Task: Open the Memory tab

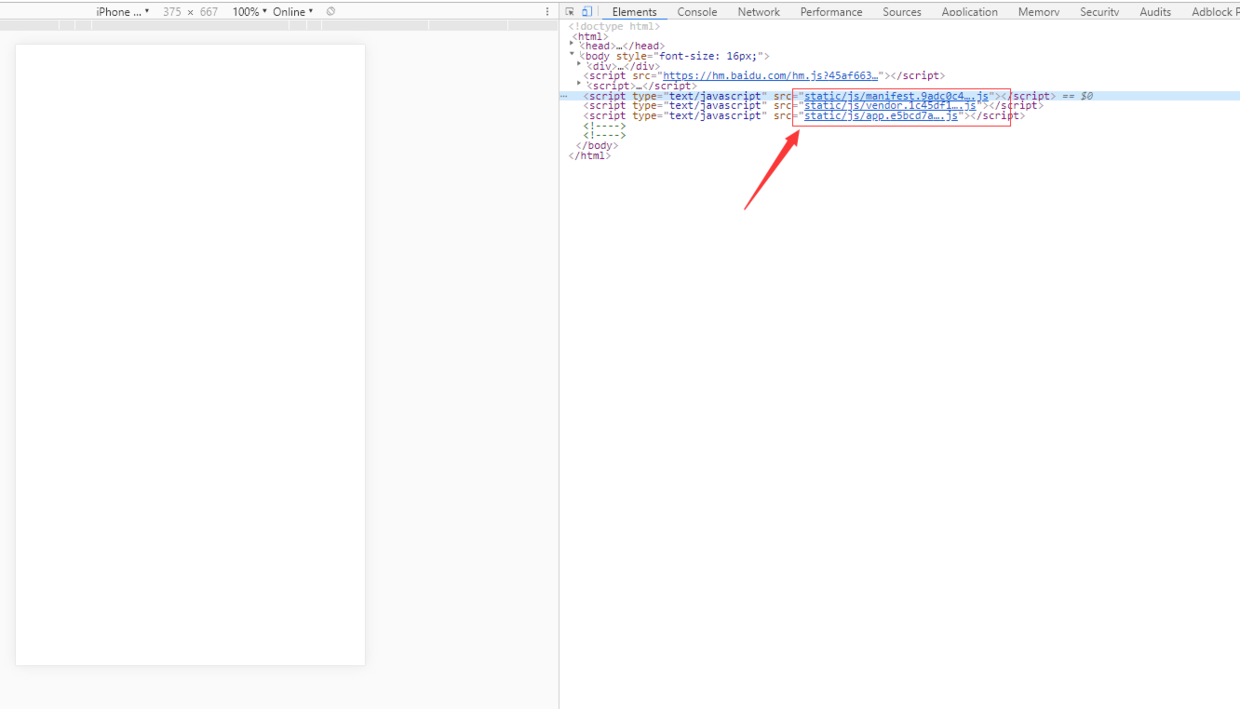Action: click(1039, 12)
